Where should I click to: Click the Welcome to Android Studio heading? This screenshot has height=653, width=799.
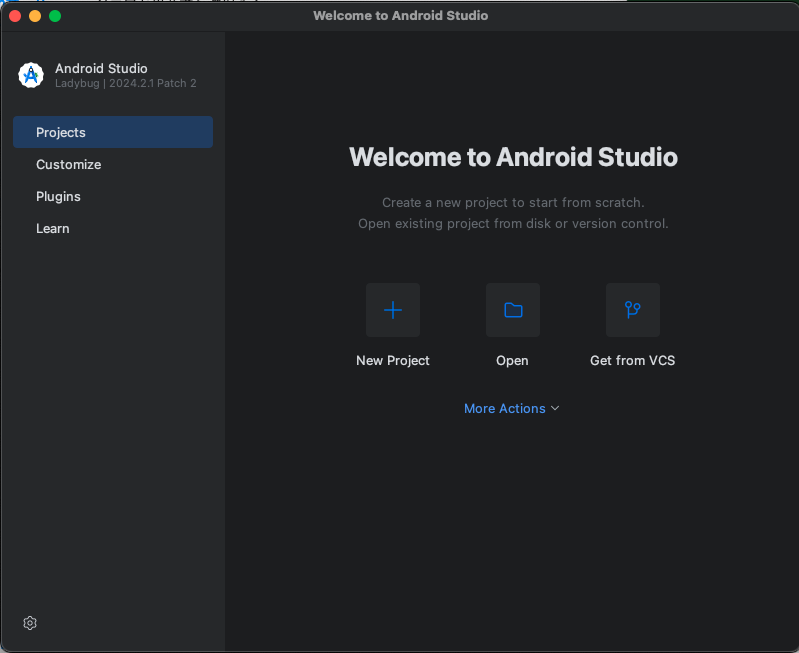[x=513, y=157]
